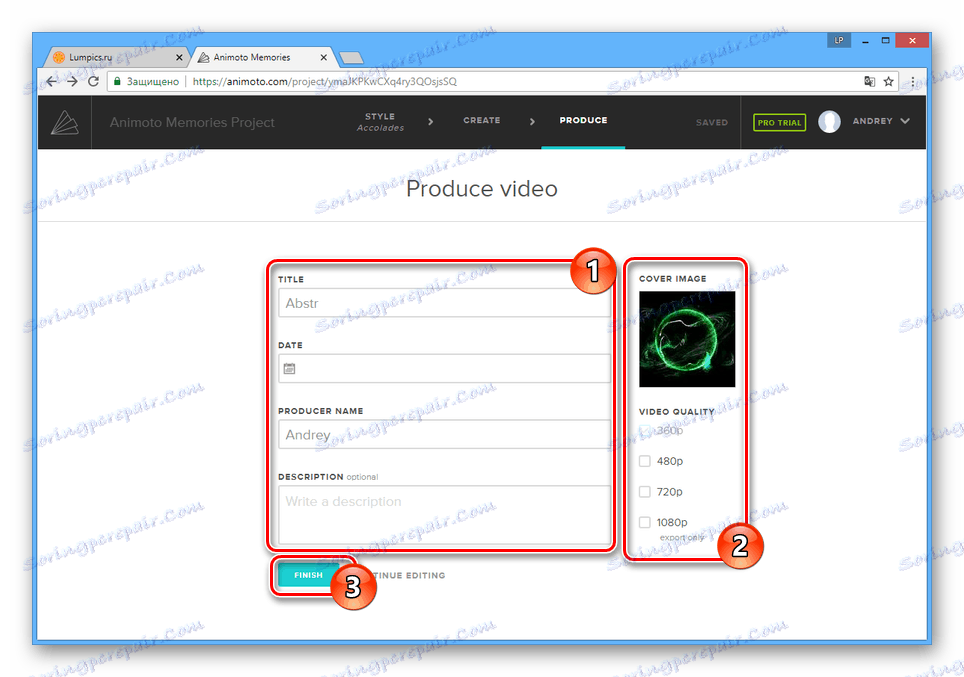Image resolution: width=964 pixels, height=677 pixels.
Task: Switch to the Lumpics.ru browser tab
Action: 117,57
